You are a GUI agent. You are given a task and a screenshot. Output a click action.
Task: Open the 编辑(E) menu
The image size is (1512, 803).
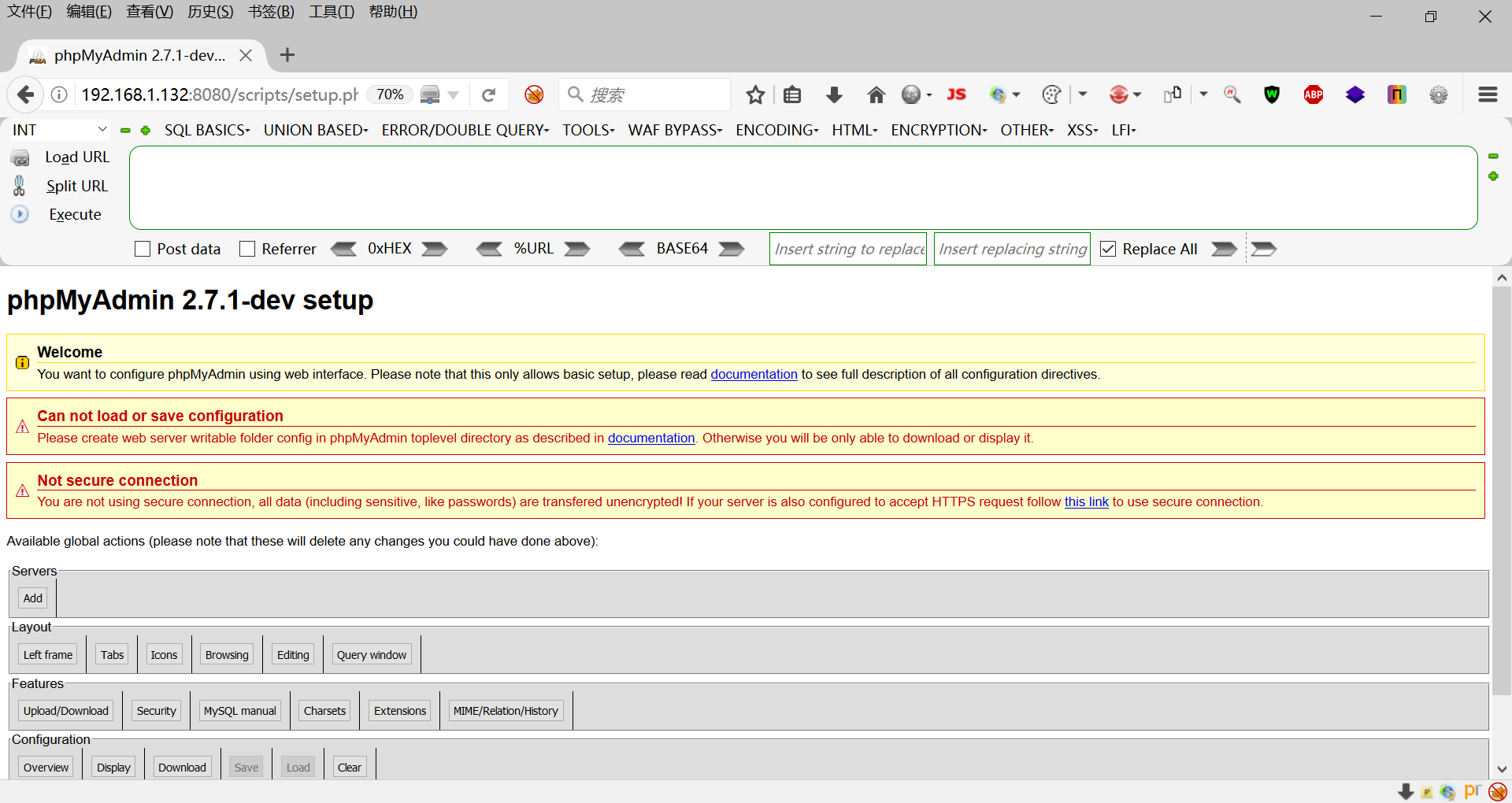[89, 12]
